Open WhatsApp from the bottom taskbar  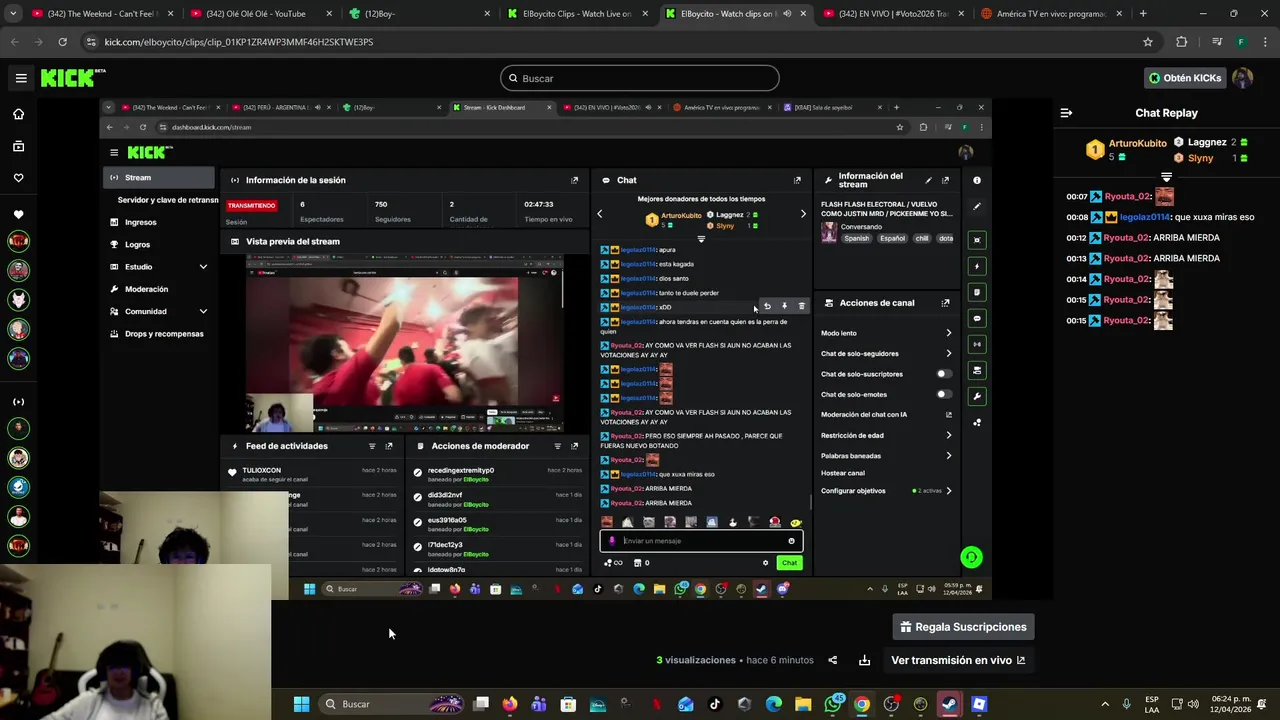point(833,704)
